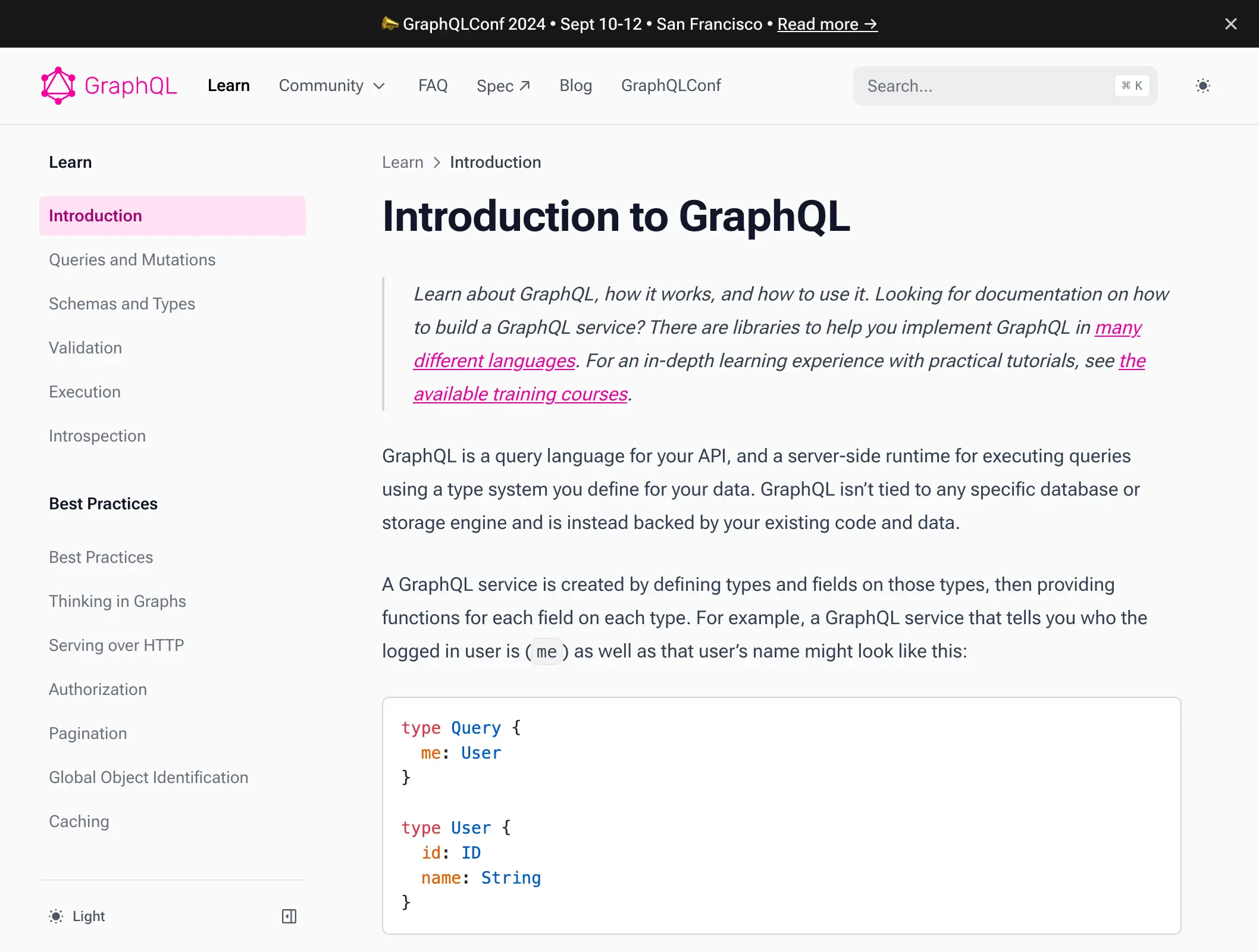
Task: Click the megaphone icon in the banner
Action: click(390, 23)
